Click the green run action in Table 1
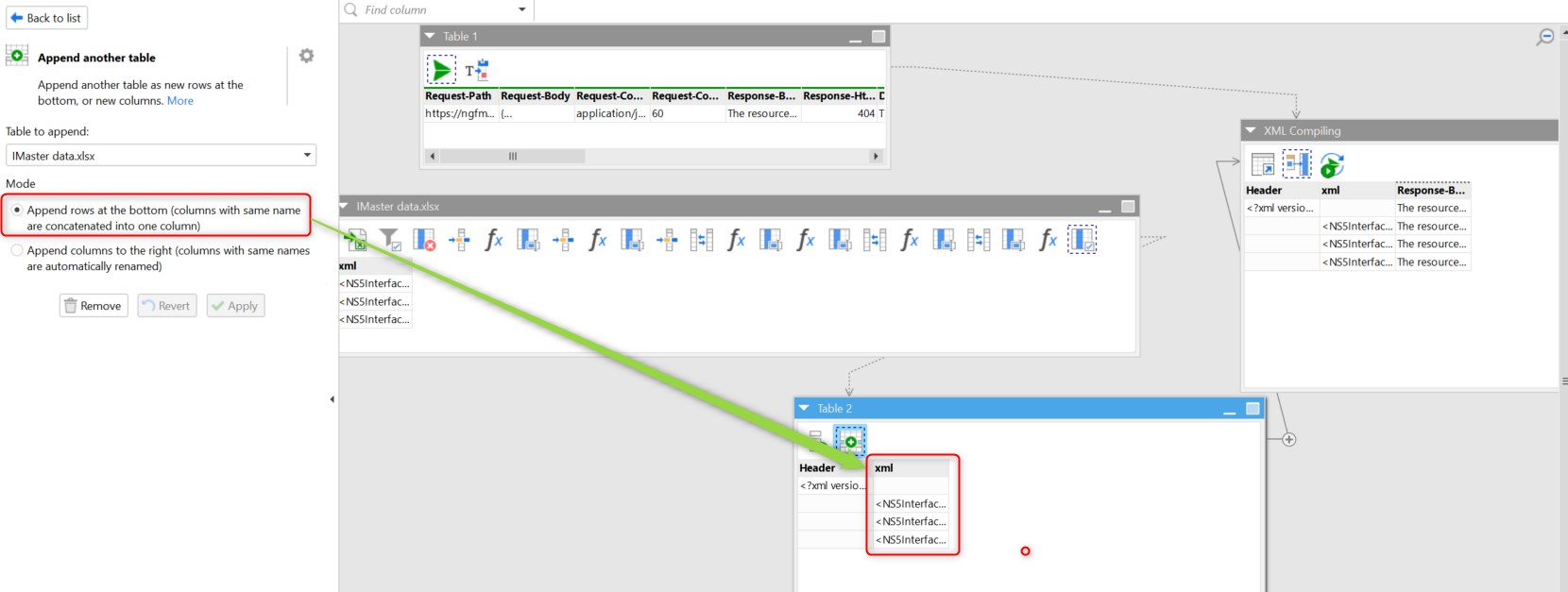 click(x=441, y=70)
